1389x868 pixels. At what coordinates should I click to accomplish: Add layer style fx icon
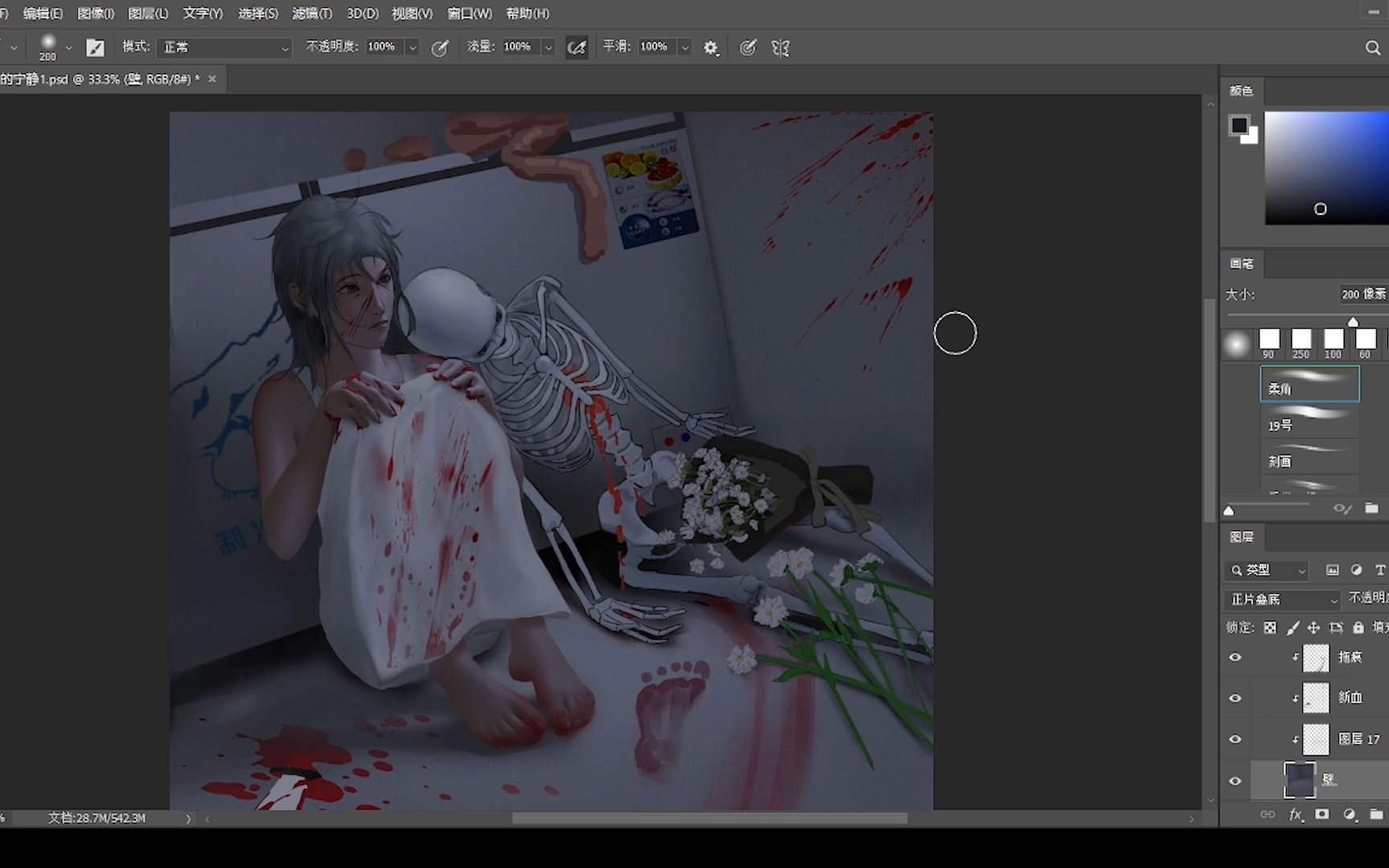(x=1295, y=814)
